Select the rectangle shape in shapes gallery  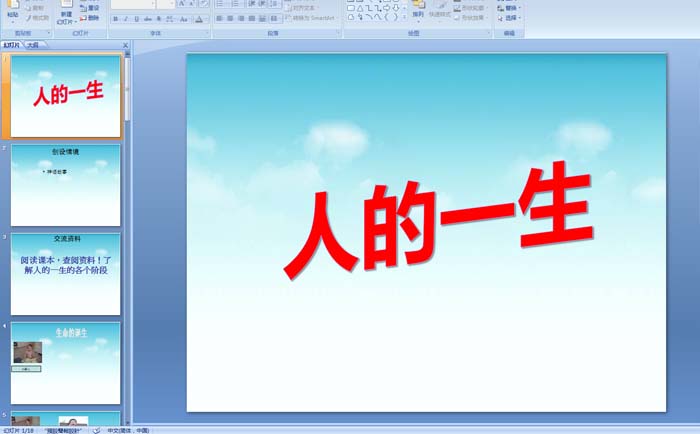click(x=351, y=8)
